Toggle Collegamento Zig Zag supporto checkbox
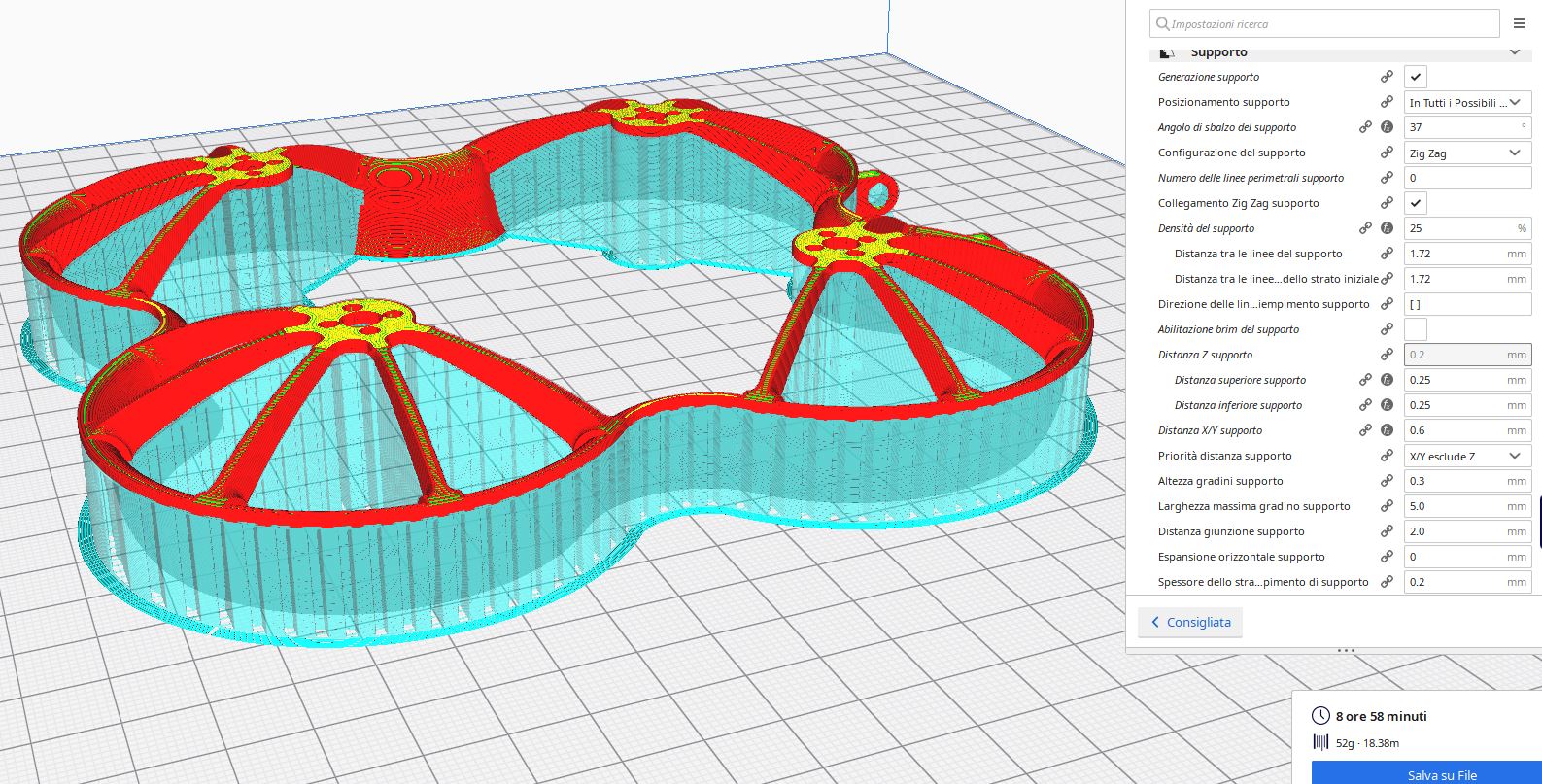 (1416, 203)
